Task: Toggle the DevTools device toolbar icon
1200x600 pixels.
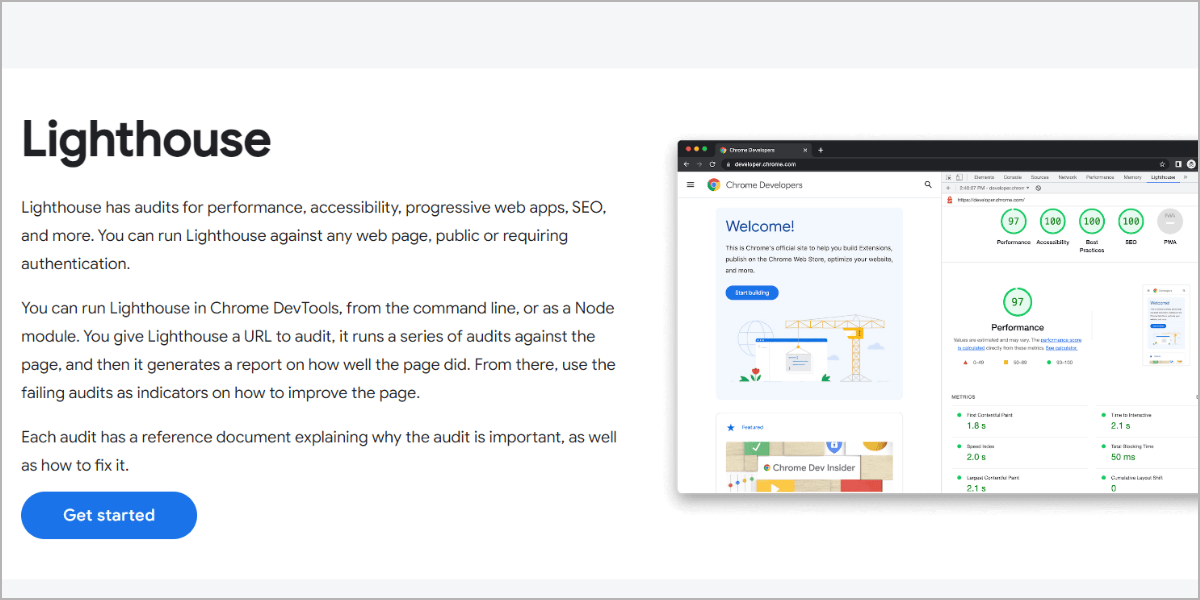Action: 959,177
